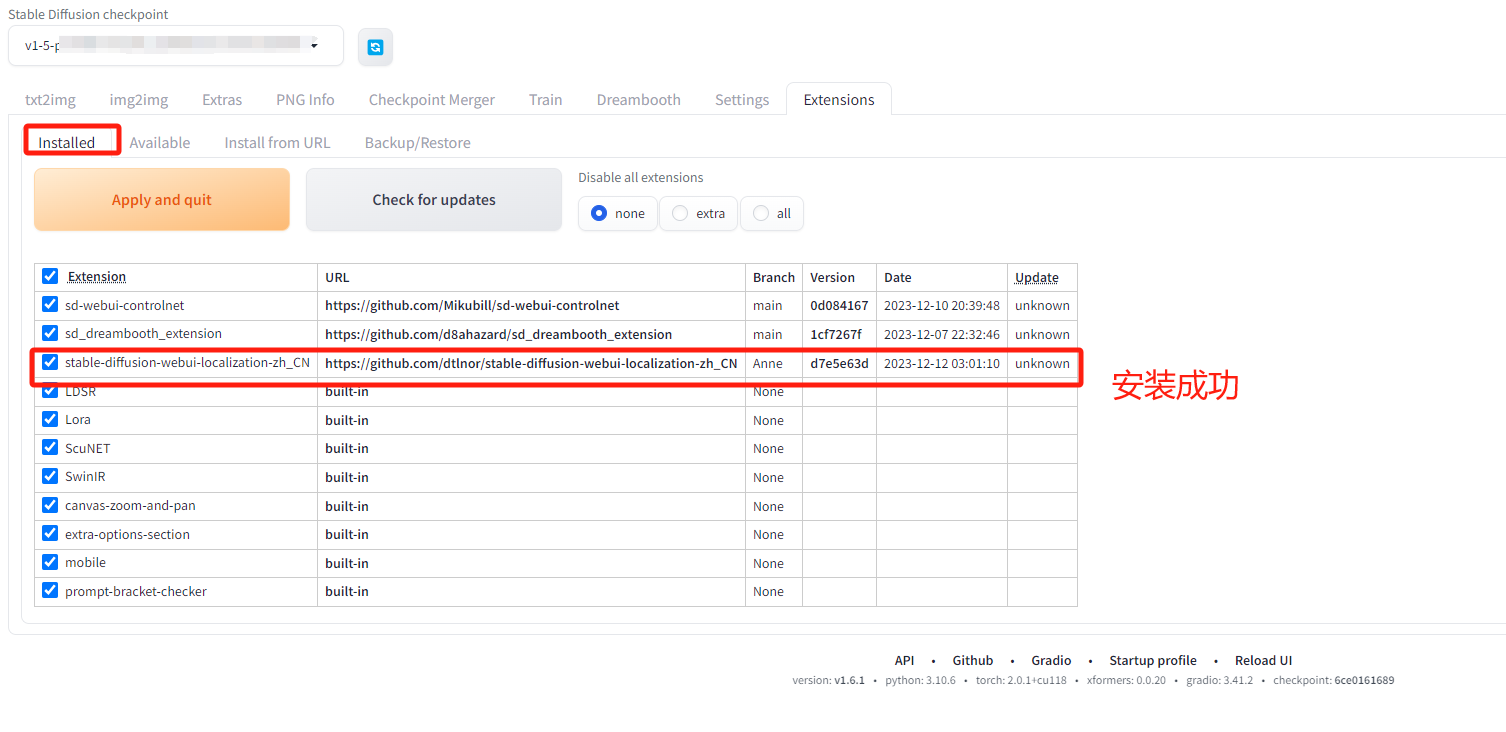Click the checkpoint hash 6ce0161689 in footer
1506x732 pixels.
tap(1364, 680)
